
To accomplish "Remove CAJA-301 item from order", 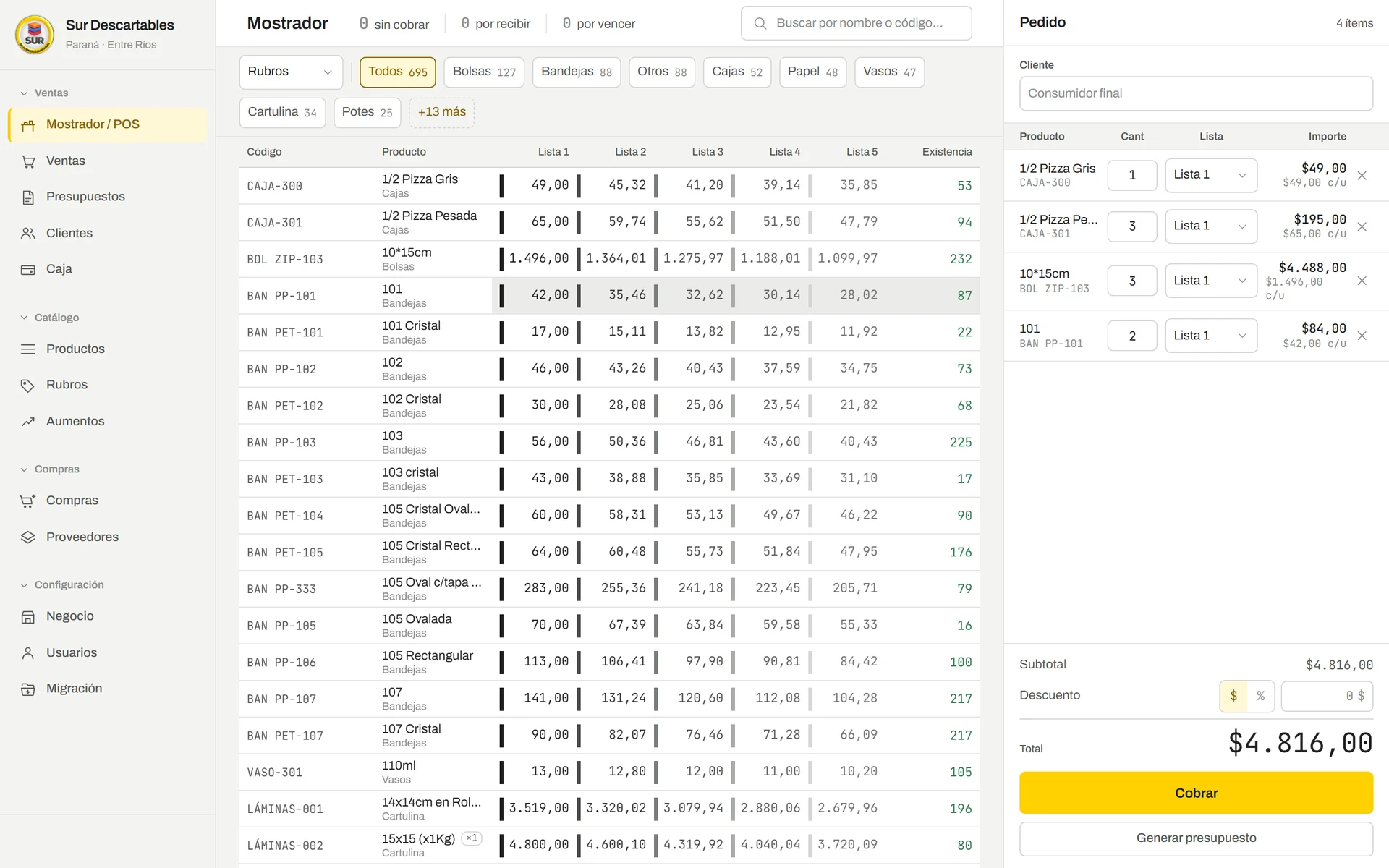I will (x=1362, y=226).
